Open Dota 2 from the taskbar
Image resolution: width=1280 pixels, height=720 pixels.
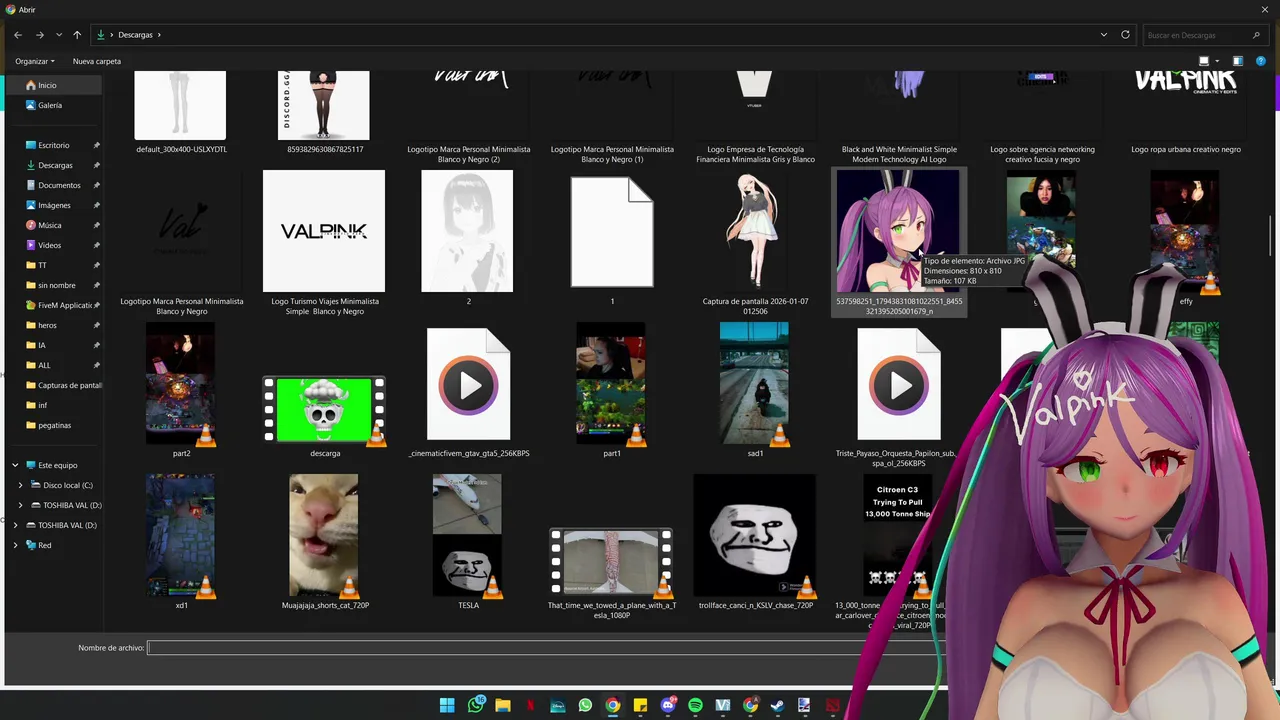pos(832,705)
